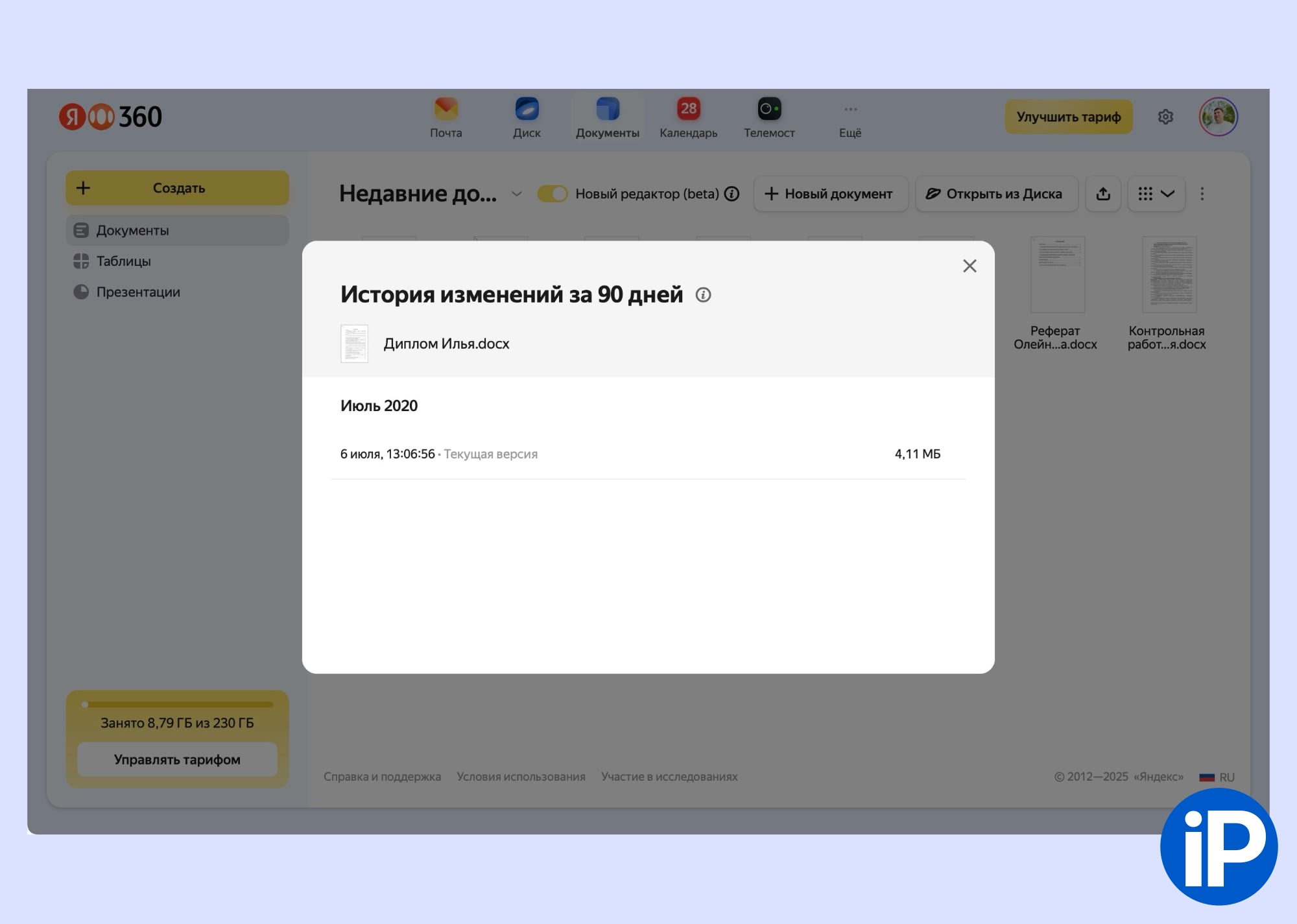Open the grid view mode dropdown

[1156, 194]
